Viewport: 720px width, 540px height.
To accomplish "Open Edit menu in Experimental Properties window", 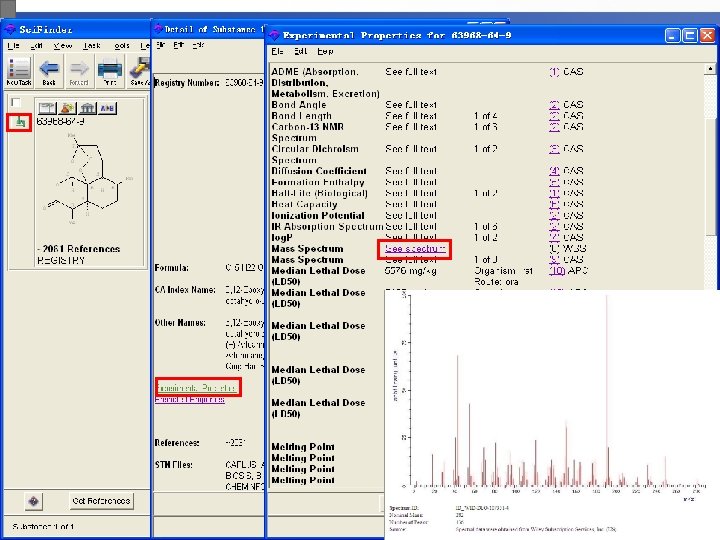I will click(x=301, y=51).
